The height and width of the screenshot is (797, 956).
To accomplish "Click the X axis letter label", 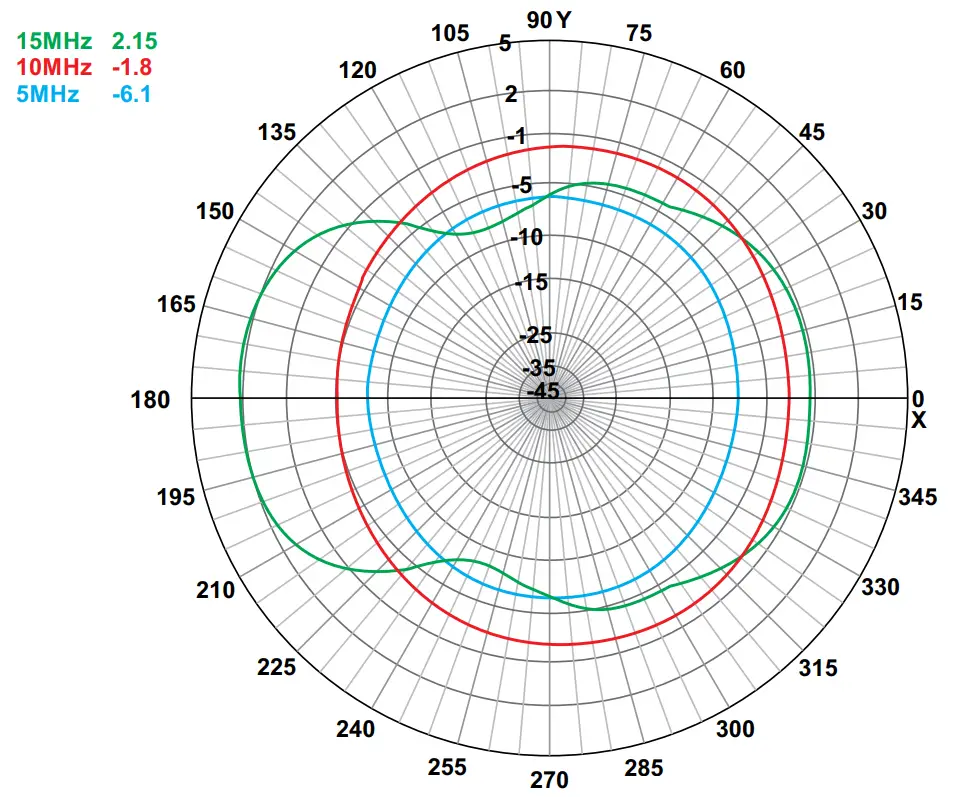I will pyautogui.click(x=918, y=421).
